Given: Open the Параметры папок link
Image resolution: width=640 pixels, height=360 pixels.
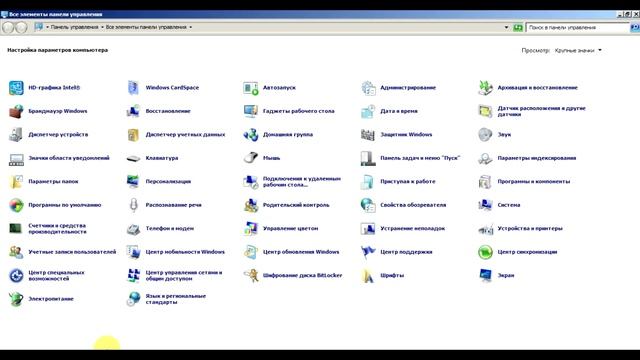Looking at the screenshot, I should pos(53,182).
